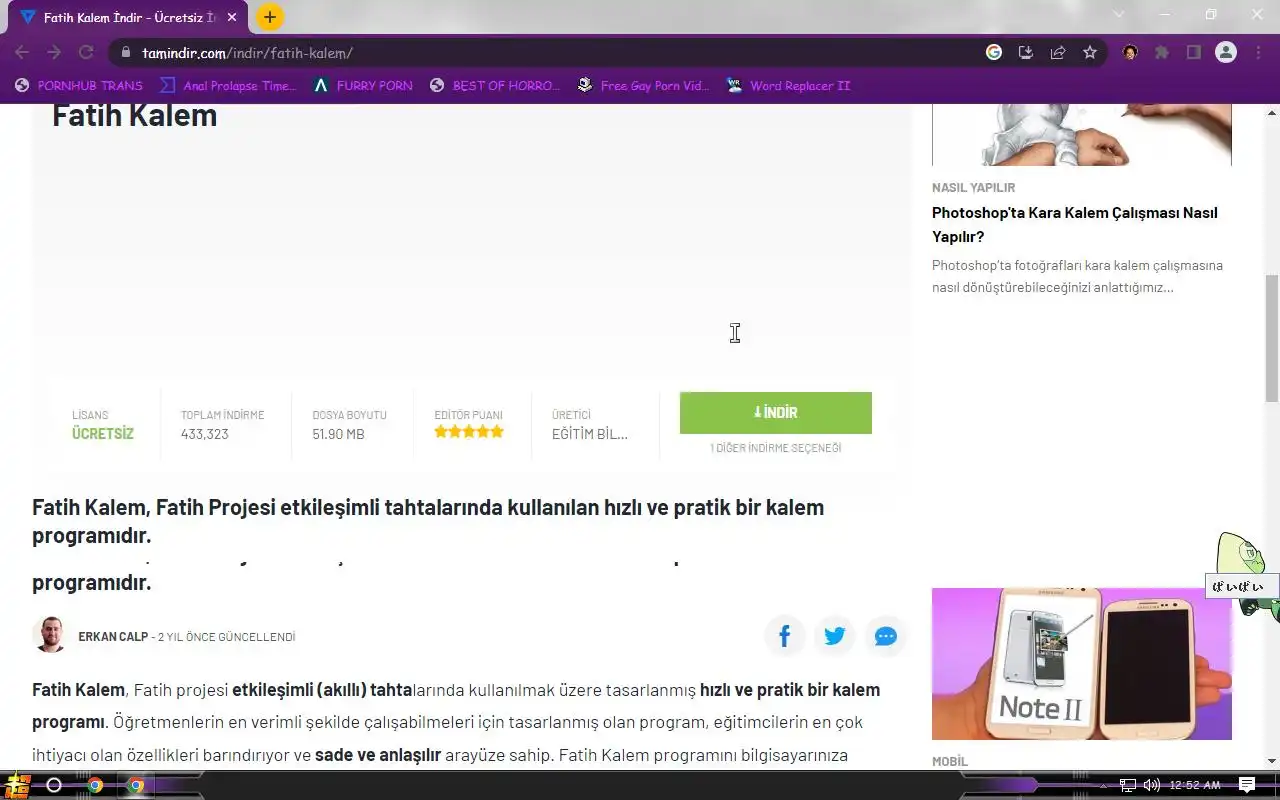1280x800 pixels.
Task: Open the tab search chevron in the title bar
Action: point(1119,14)
